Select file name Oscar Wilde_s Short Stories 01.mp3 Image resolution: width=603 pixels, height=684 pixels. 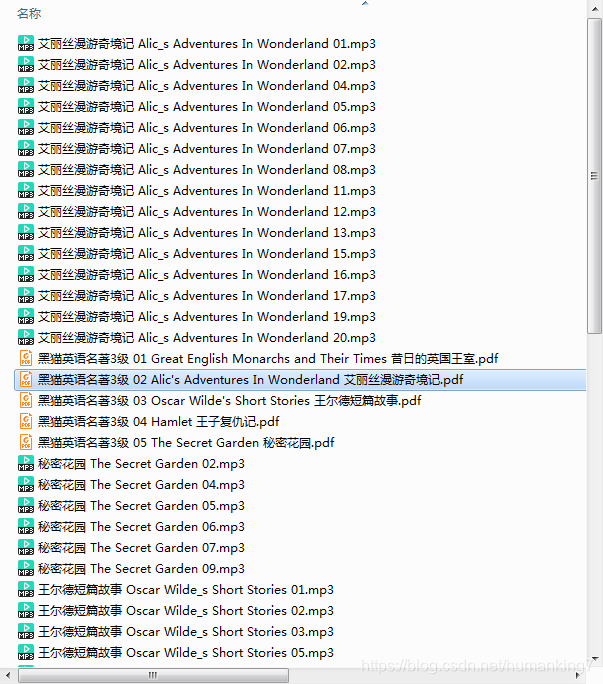pyautogui.click(x=185, y=589)
